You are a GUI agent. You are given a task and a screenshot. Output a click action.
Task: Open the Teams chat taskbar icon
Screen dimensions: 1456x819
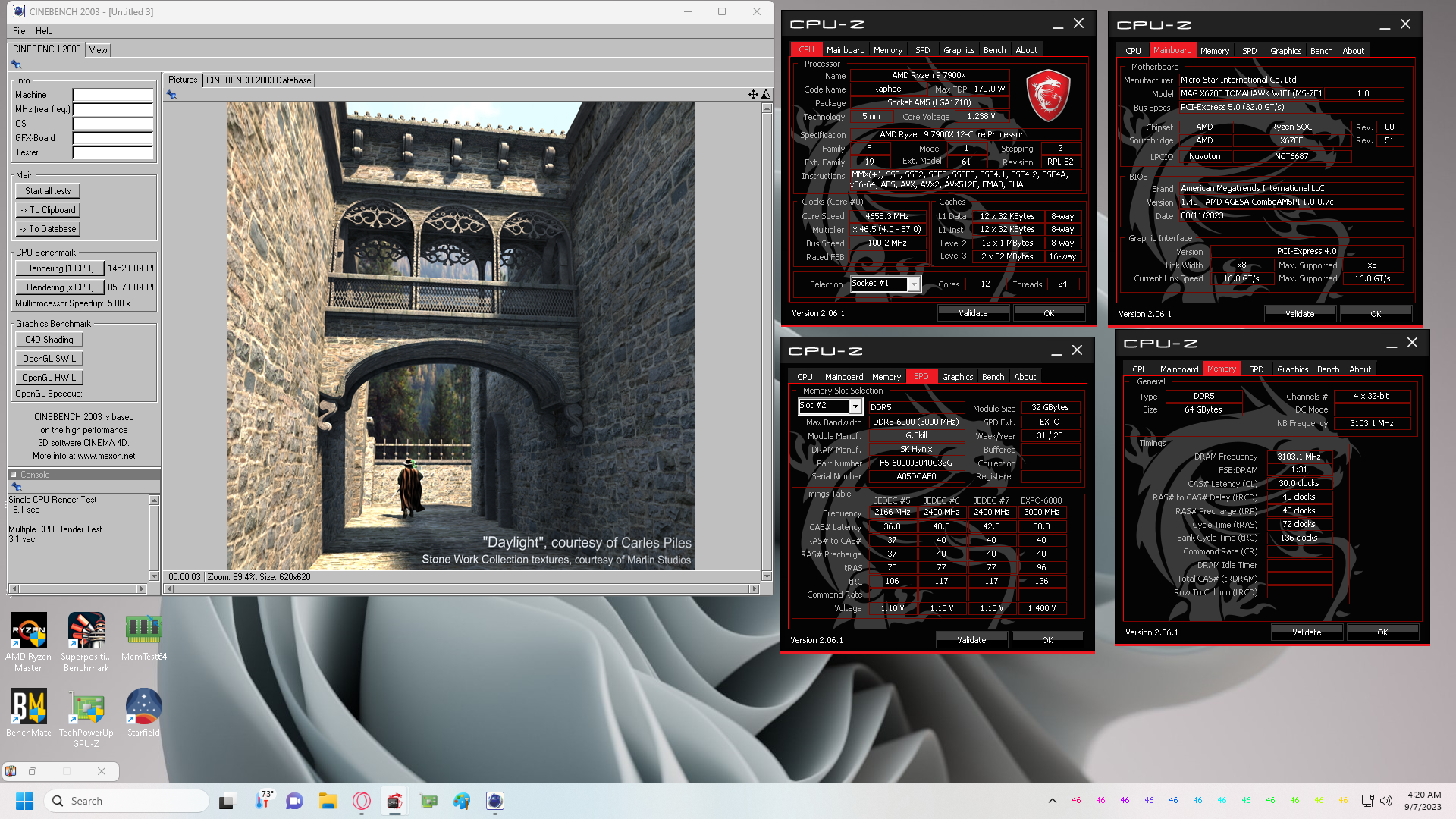click(294, 801)
